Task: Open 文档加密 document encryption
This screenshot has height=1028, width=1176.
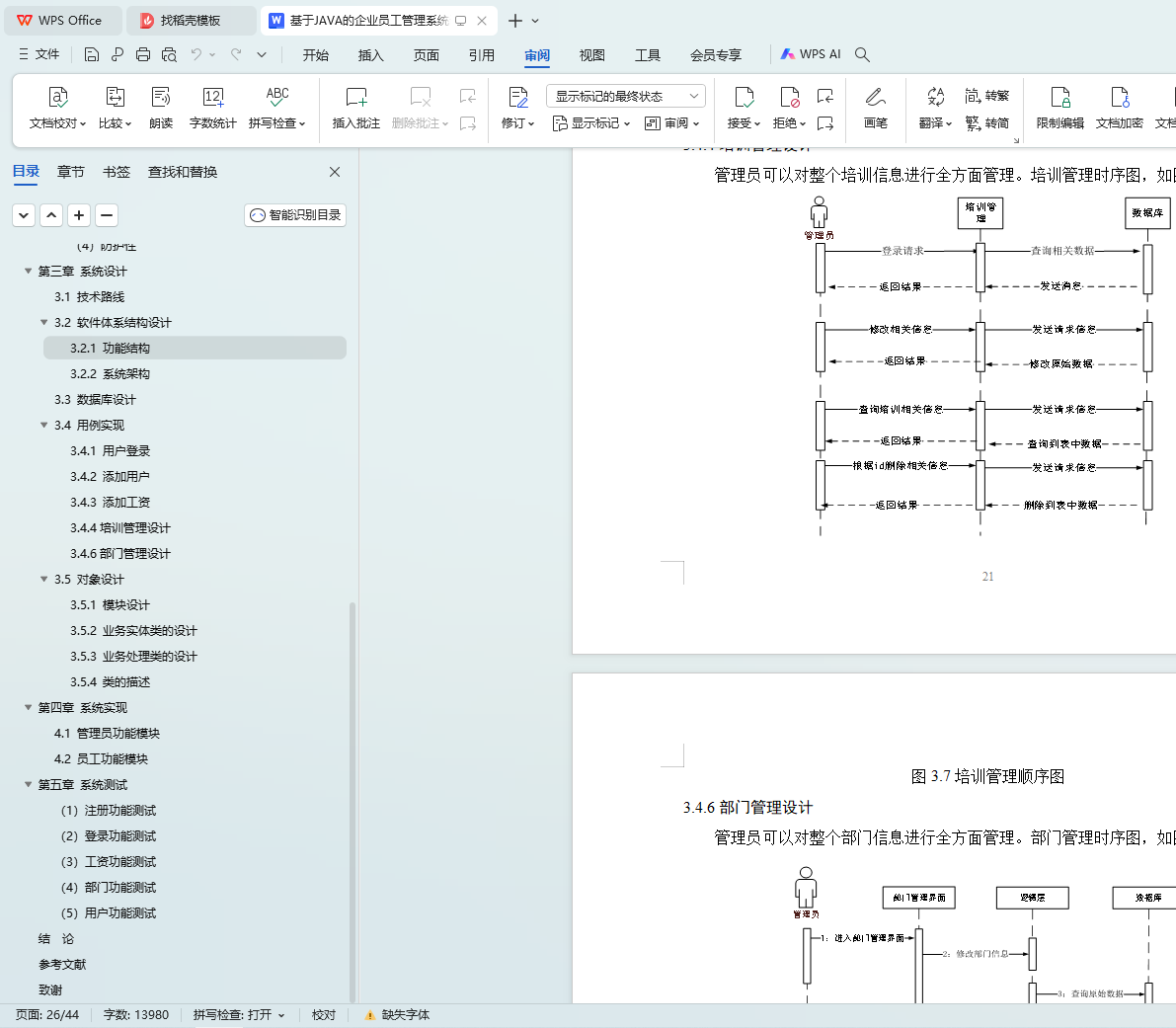Action: (x=1119, y=108)
